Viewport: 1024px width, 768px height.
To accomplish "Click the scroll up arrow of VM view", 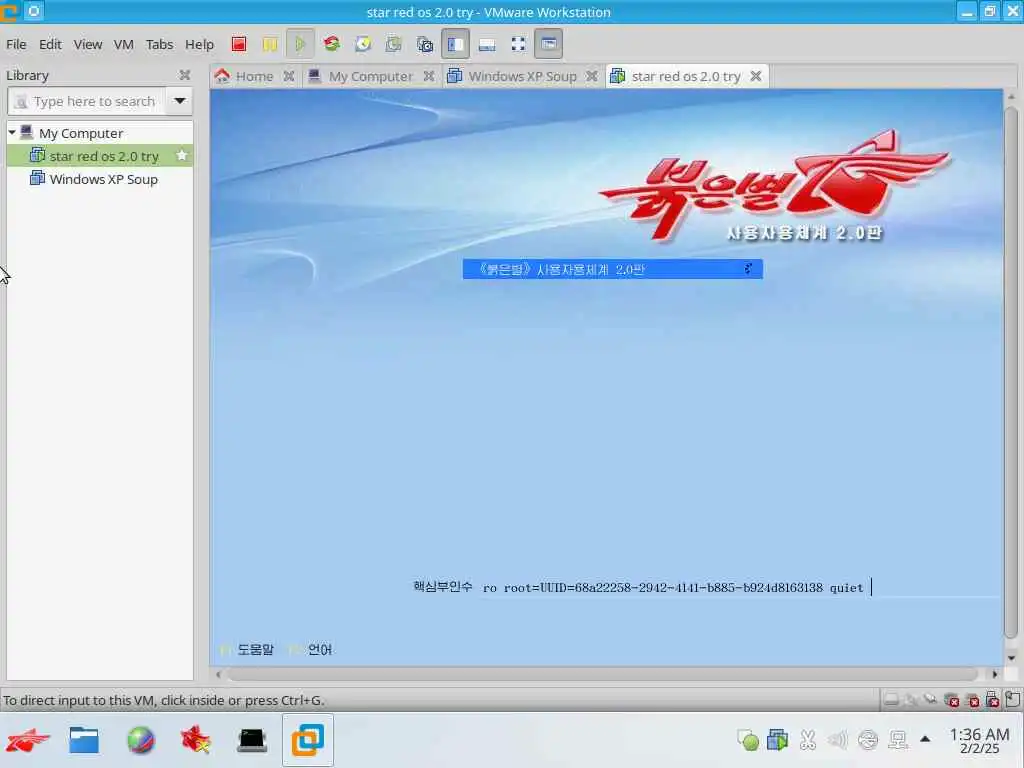I will [x=1011, y=97].
